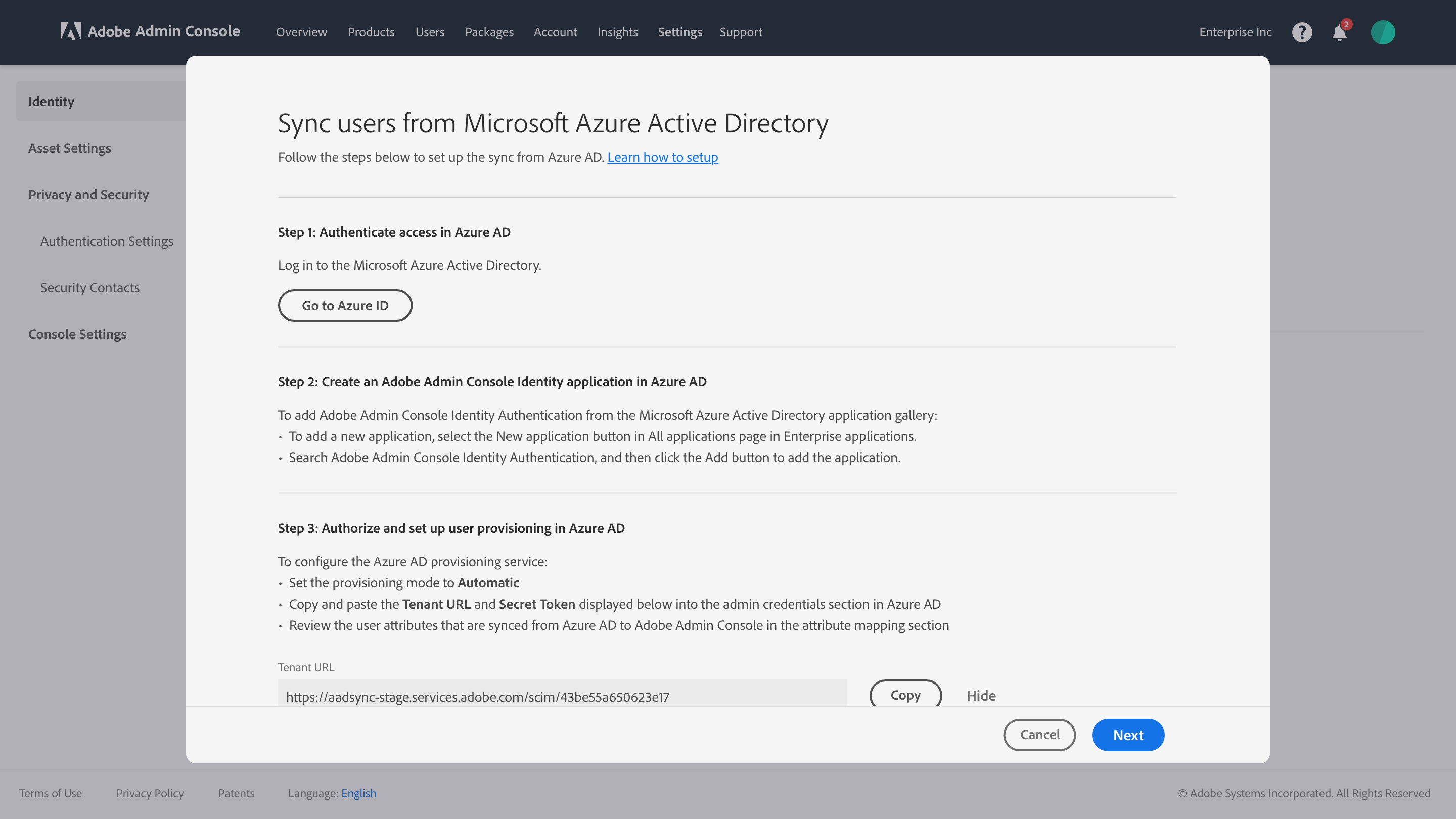1456x819 pixels.
Task: Cancel the Azure sync dialog
Action: (x=1039, y=735)
